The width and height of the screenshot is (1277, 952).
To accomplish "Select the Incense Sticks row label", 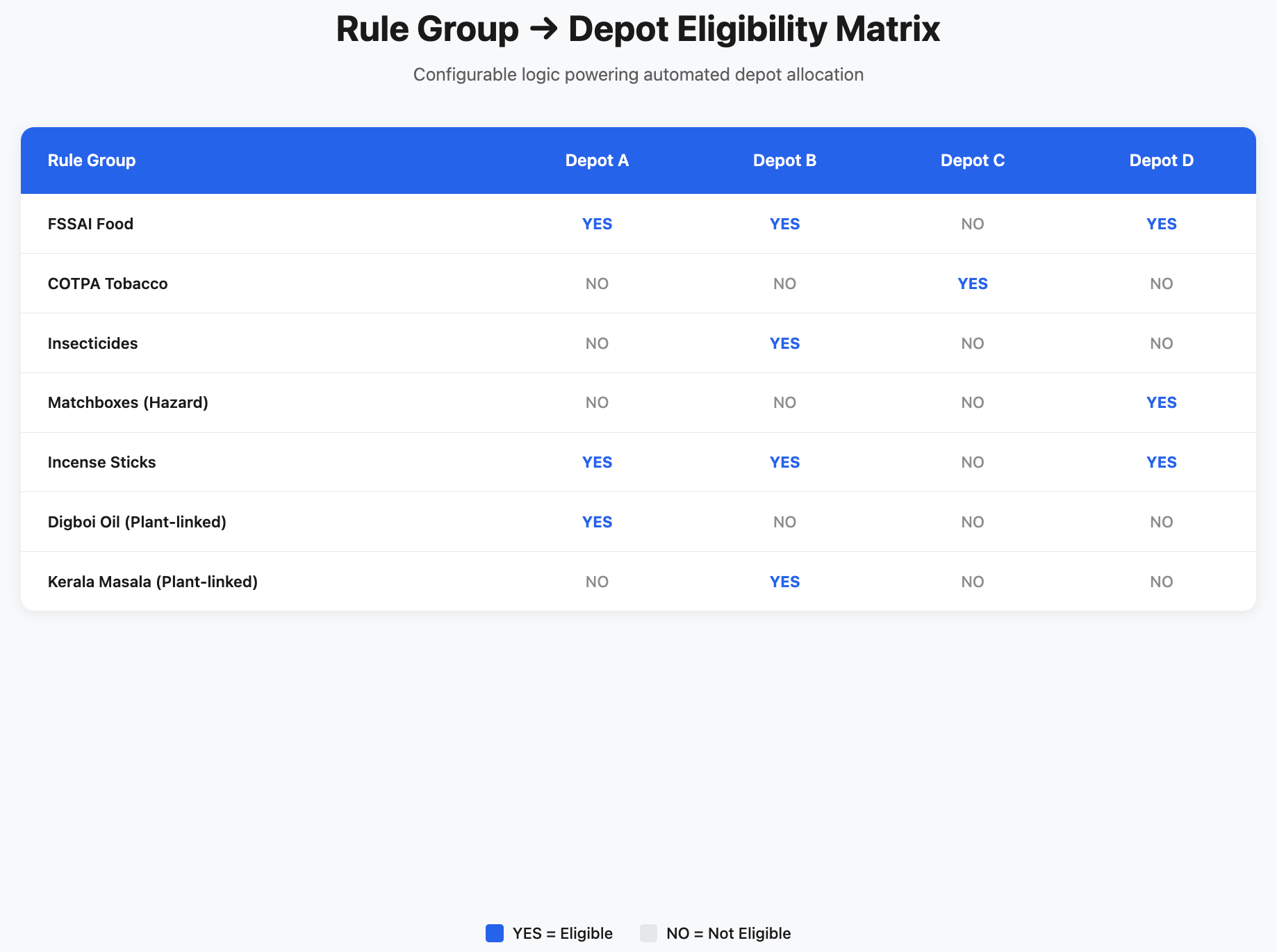I will coord(101,462).
